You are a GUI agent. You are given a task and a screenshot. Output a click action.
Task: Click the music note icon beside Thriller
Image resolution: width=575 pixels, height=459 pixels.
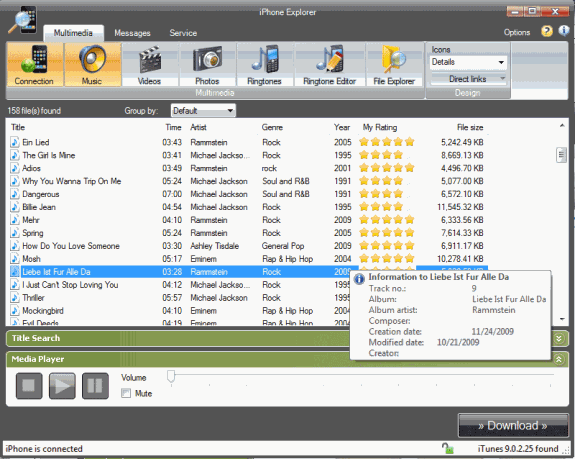[x=14, y=297]
